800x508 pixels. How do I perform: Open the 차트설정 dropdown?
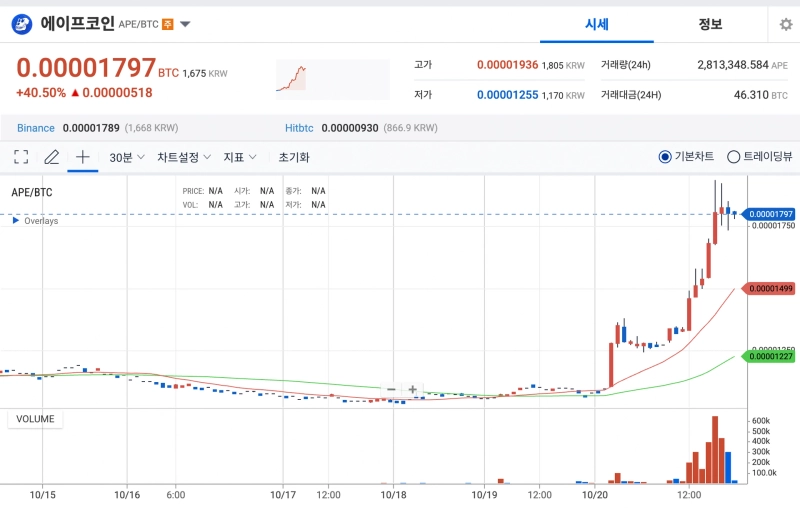click(184, 157)
